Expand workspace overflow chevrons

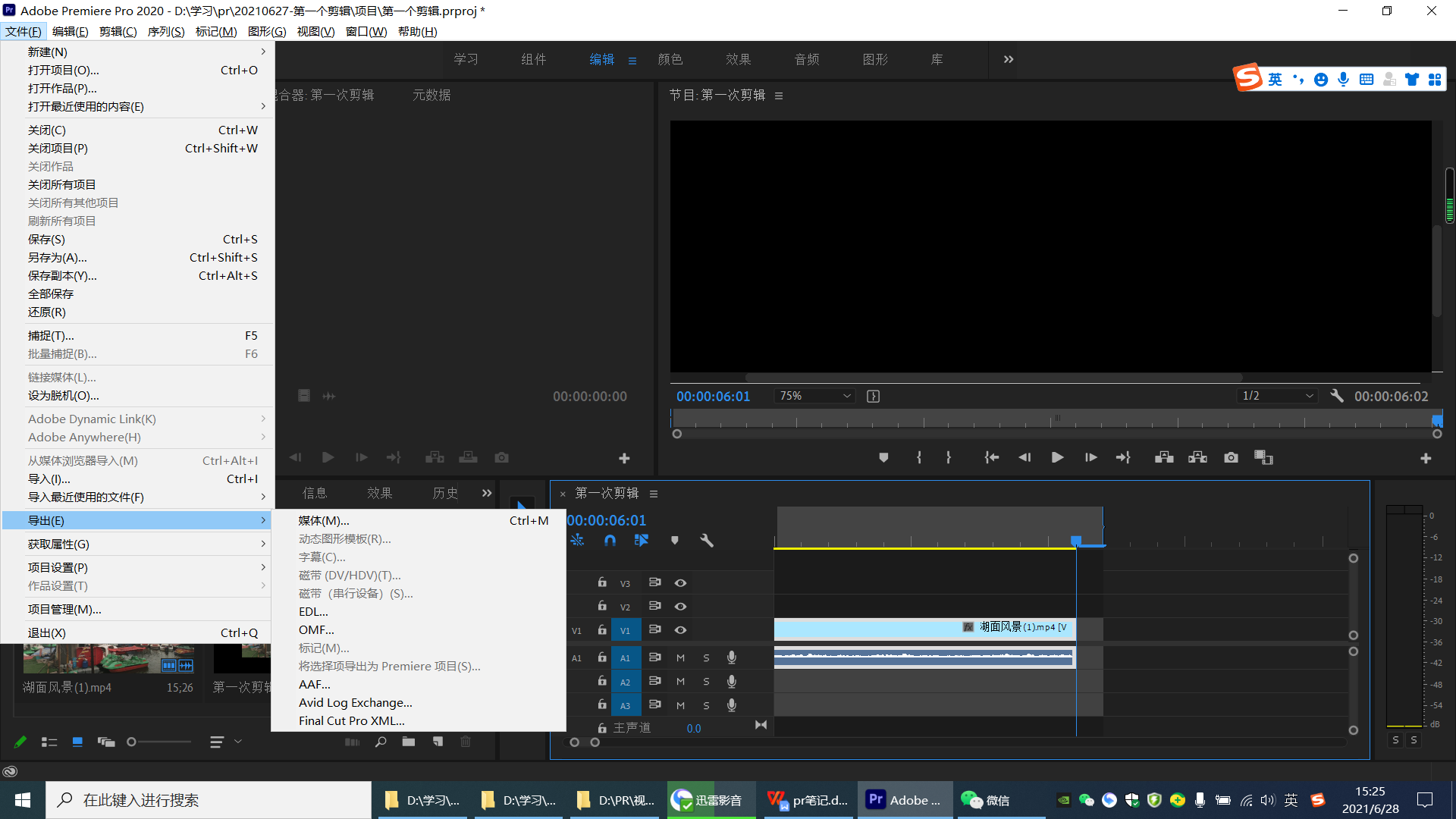[1009, 59]
